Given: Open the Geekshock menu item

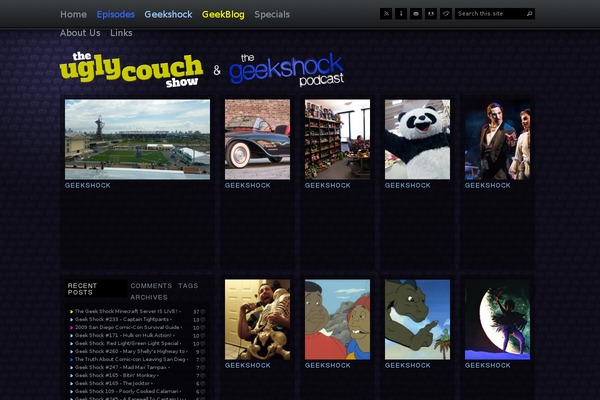Looking at the screenshot, I should [x=168, y=15].
